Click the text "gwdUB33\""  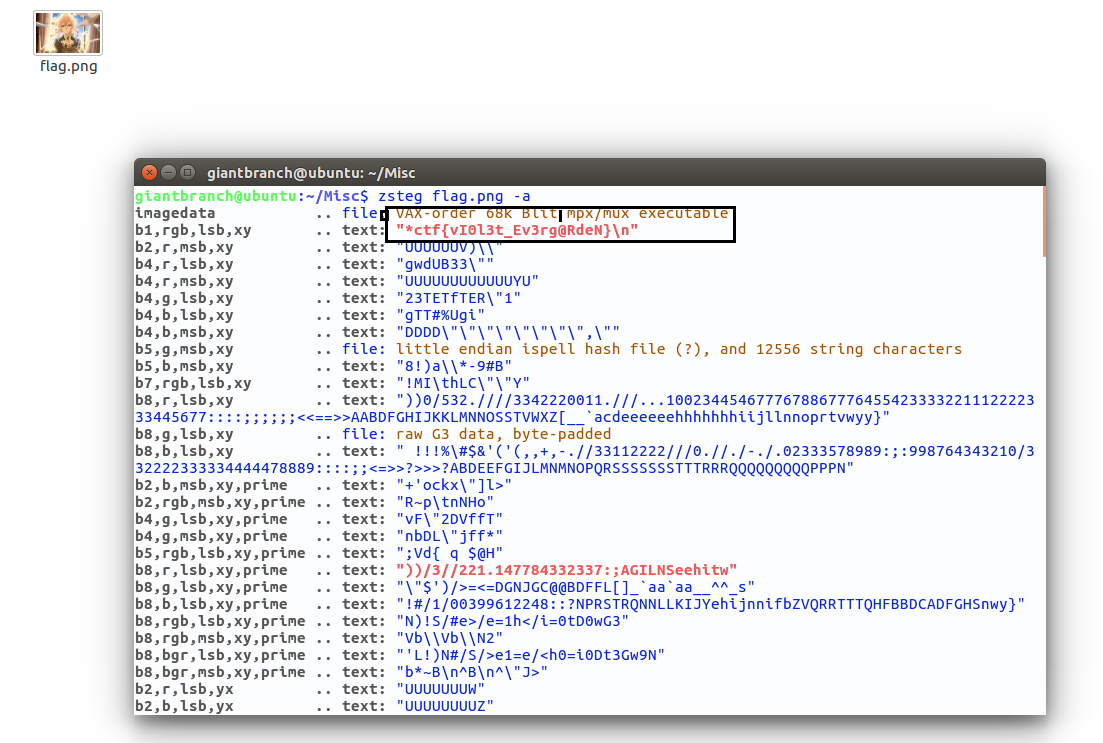coord(445,265)
